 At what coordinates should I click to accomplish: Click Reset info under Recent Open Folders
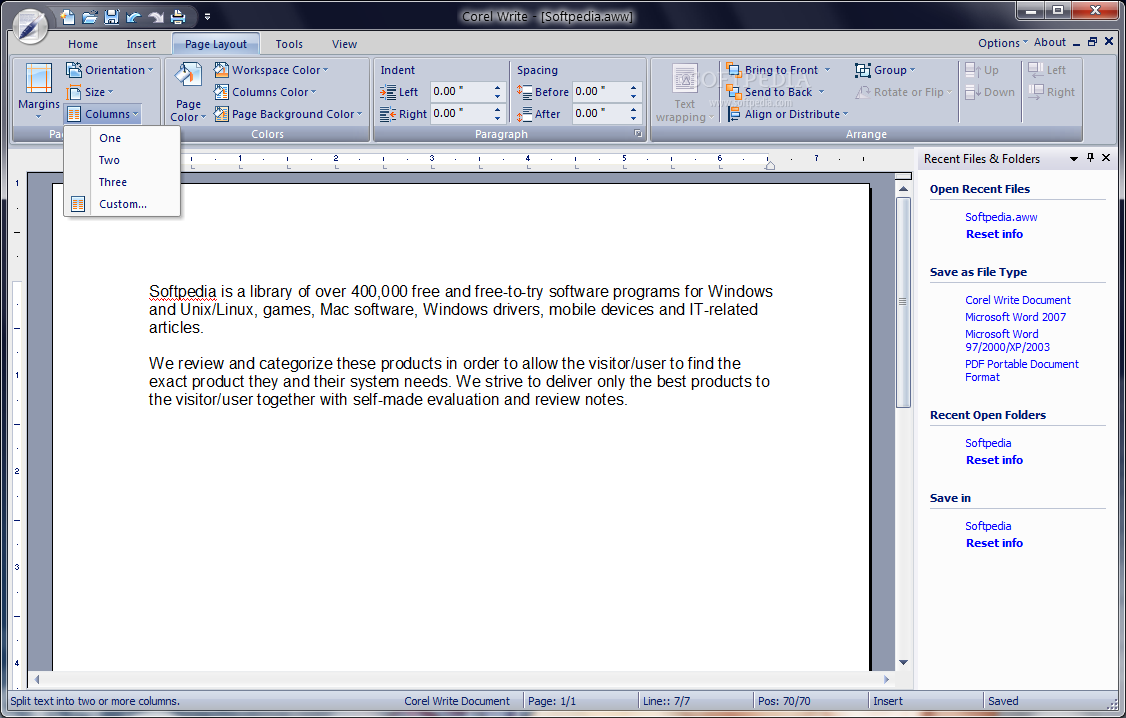(x=994, y=460)
